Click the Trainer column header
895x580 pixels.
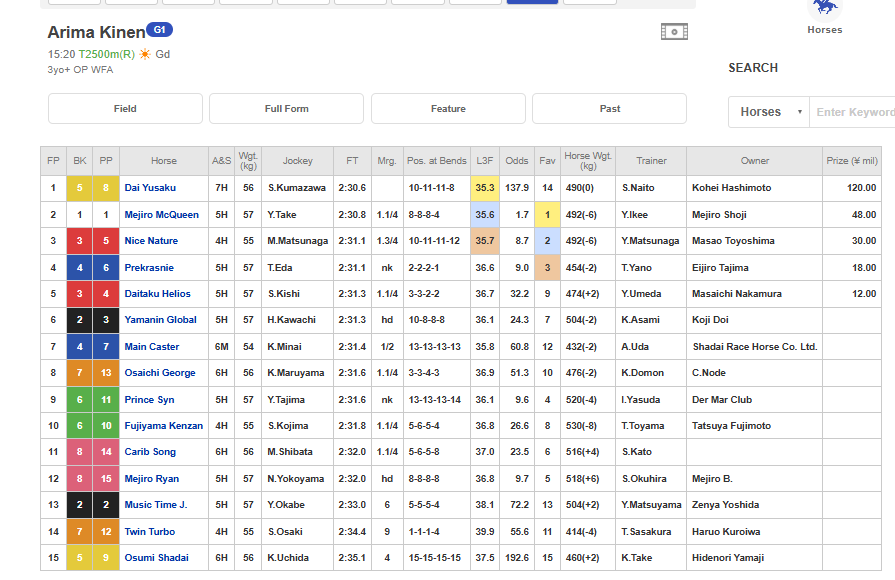click(x=651, y=161)
